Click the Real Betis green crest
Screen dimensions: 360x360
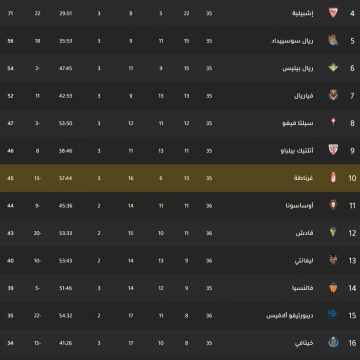333,68
